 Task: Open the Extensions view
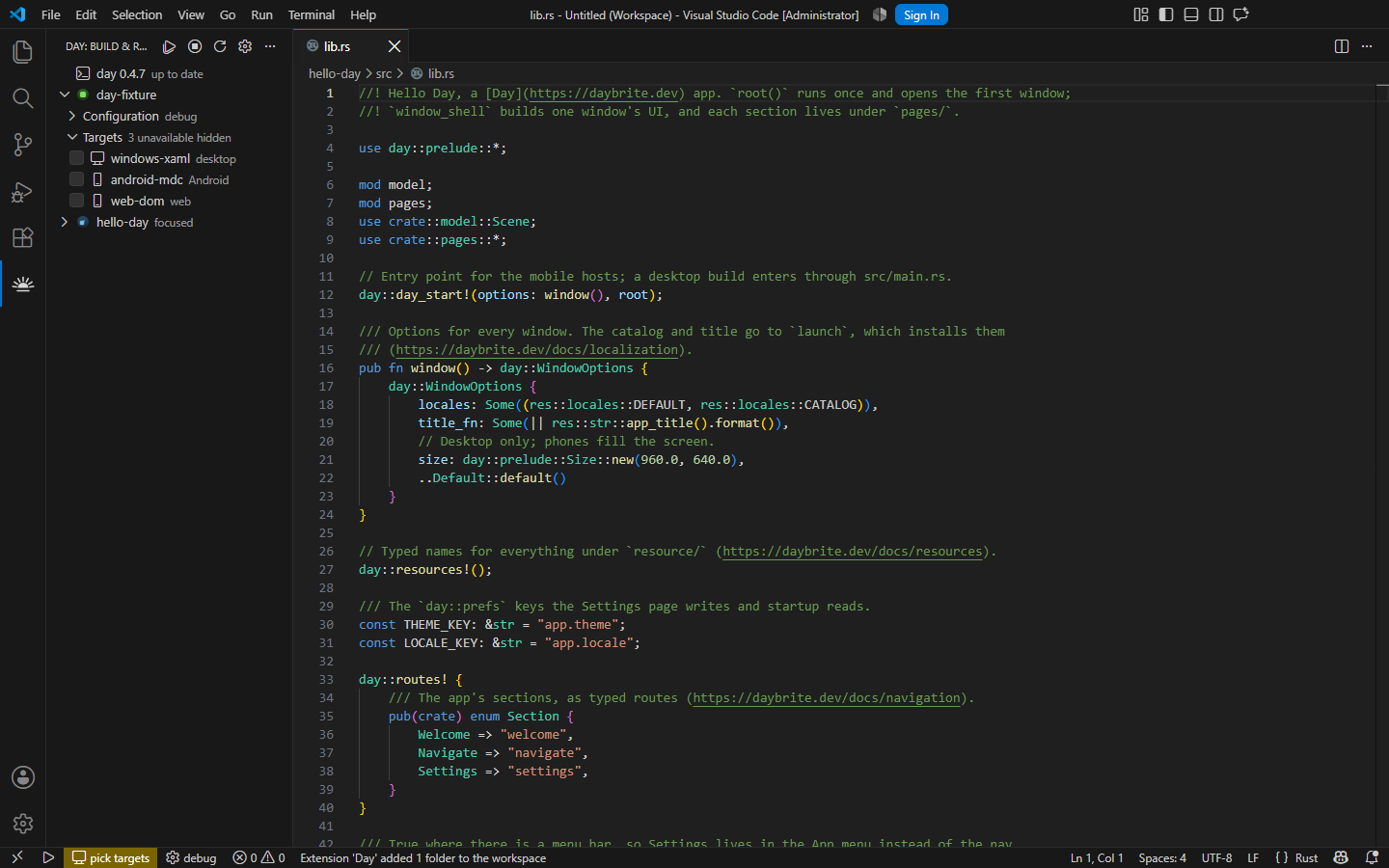(x=23, y=238)
